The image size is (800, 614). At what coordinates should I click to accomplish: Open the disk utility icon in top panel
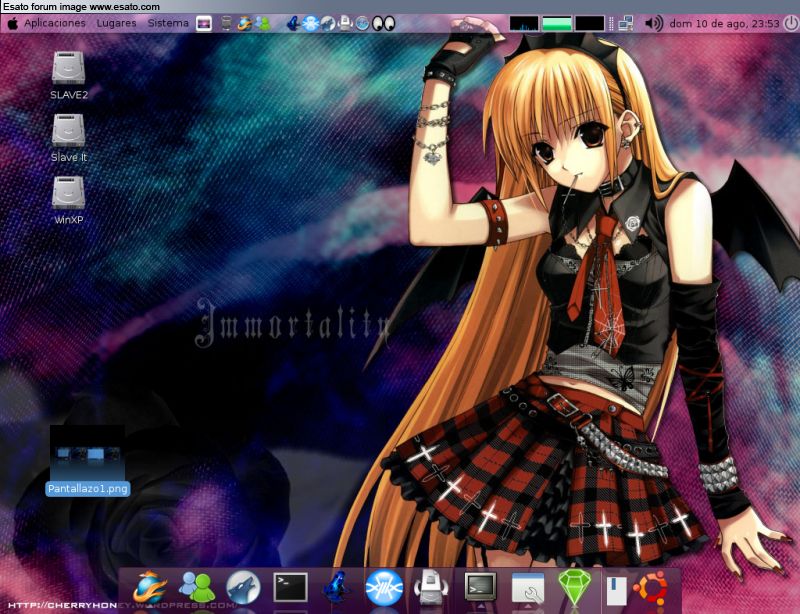pos(345,23)
